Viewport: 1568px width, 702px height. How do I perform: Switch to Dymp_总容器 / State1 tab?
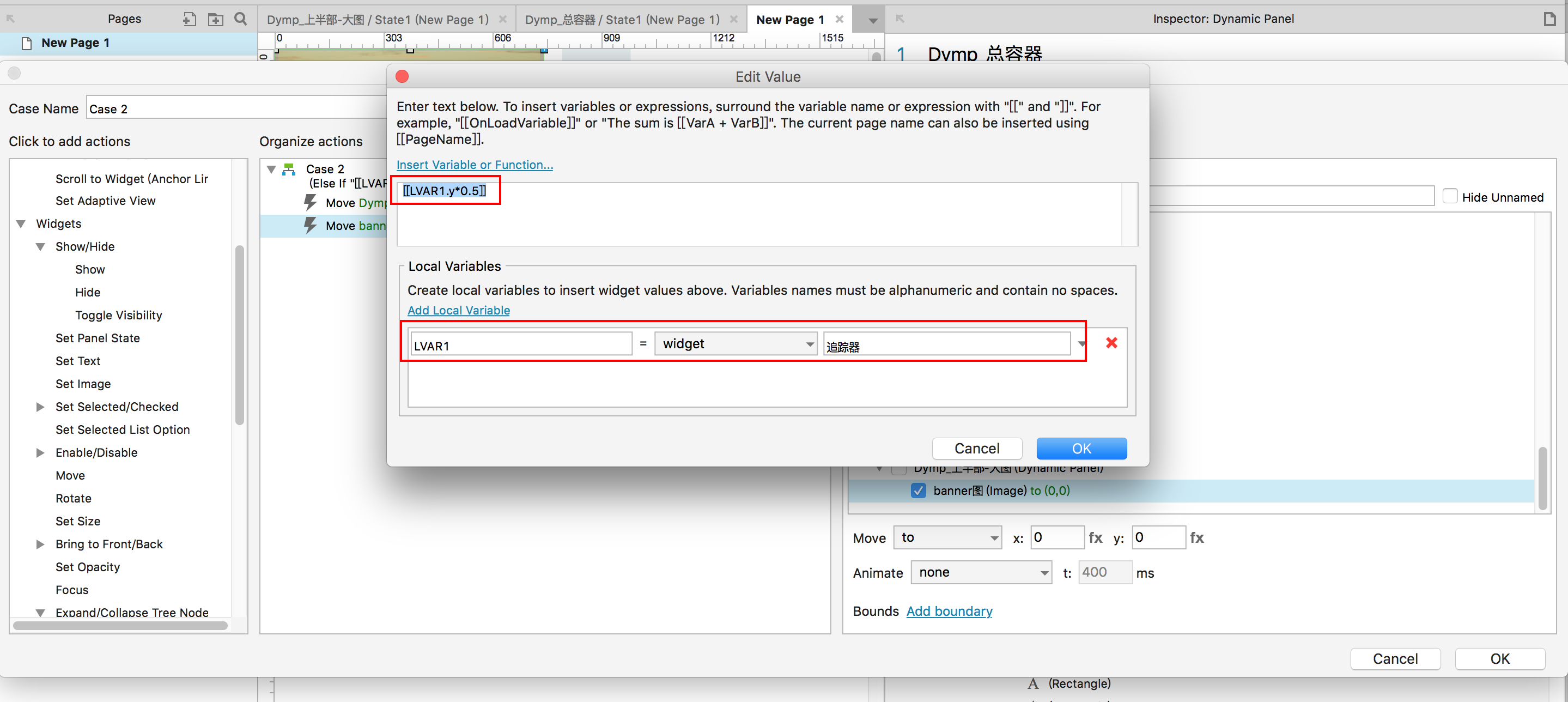(x=622, y=20)
